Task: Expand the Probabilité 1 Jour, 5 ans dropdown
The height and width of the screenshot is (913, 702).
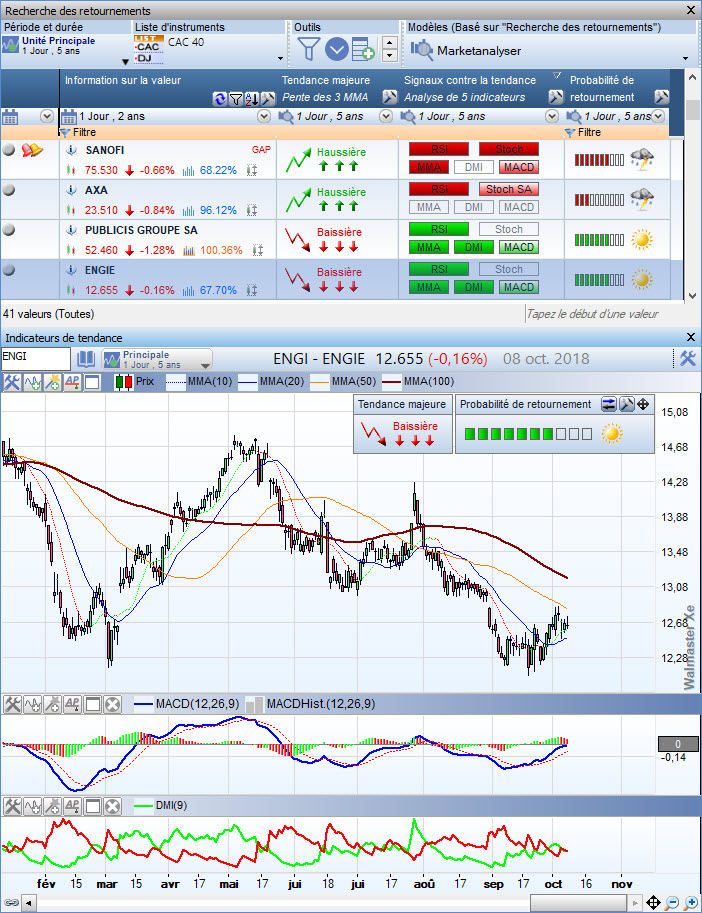Action: 658,116
